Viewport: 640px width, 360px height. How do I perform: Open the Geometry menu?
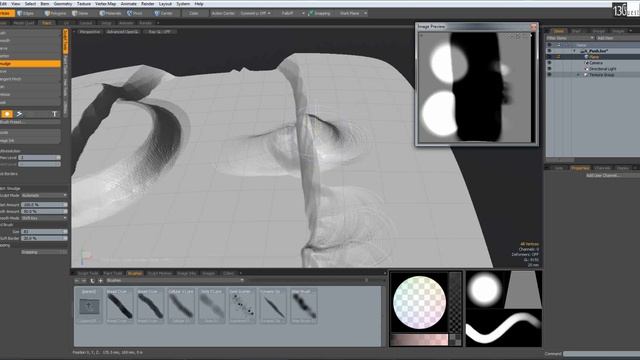tap(63, 4)
